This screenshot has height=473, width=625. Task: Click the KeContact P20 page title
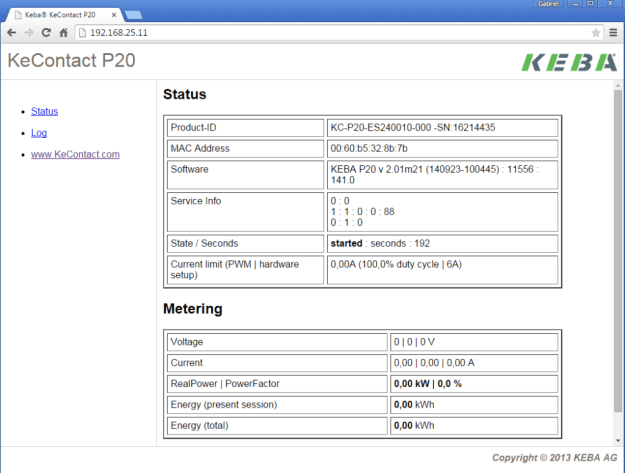coord(71,61)
